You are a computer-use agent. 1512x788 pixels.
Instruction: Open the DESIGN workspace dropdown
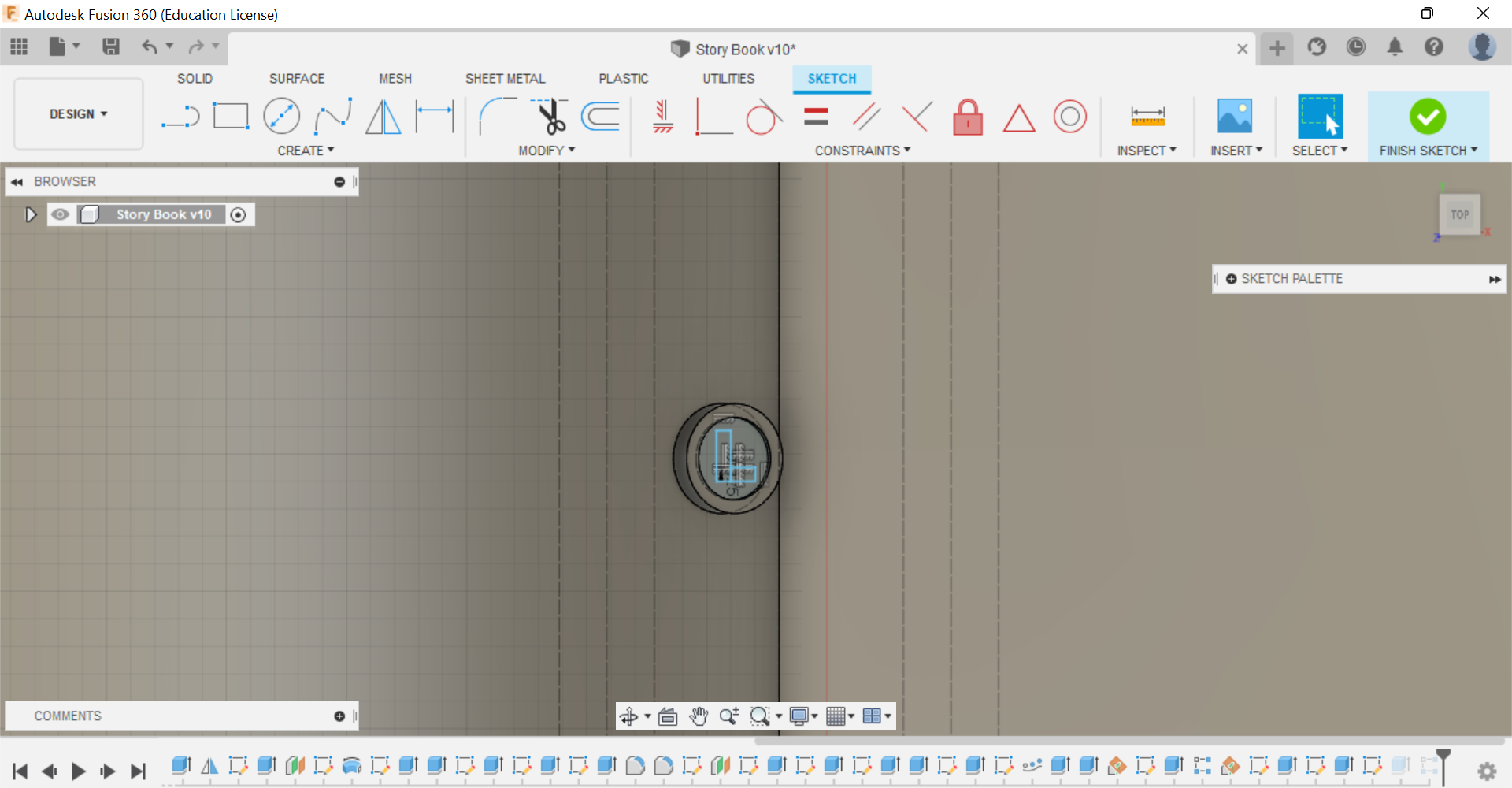coord(79,114)
